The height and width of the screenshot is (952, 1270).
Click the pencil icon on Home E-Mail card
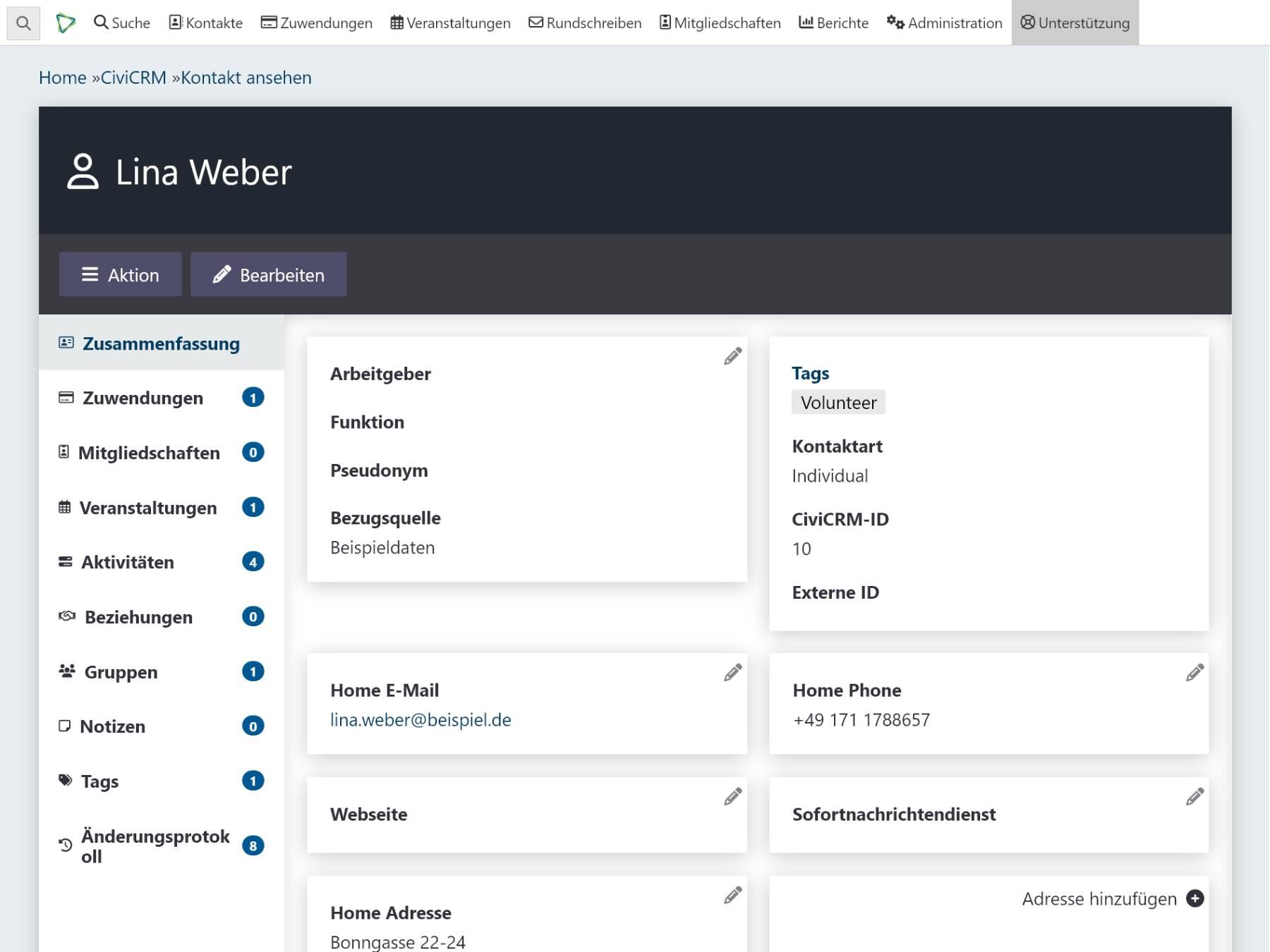[732, 673]
